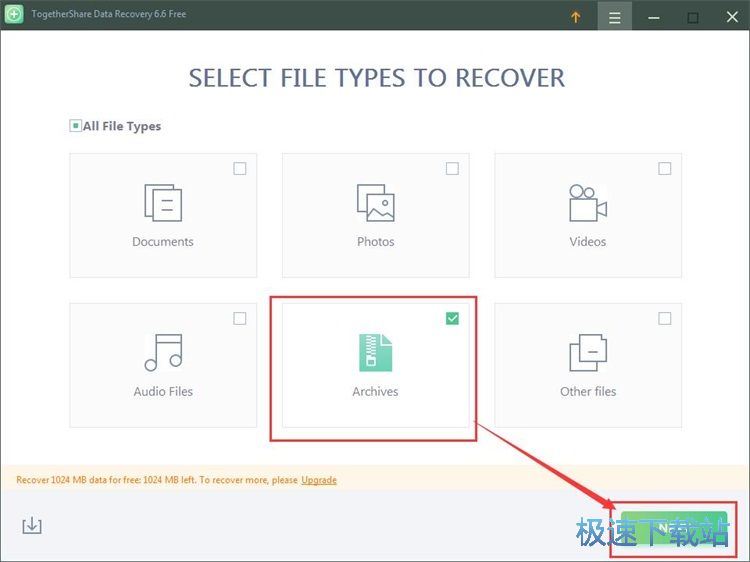The image size is (750, 562).
Task: Follow the Upgrade link
Action: pyautogui.click(x=319, y=480)
